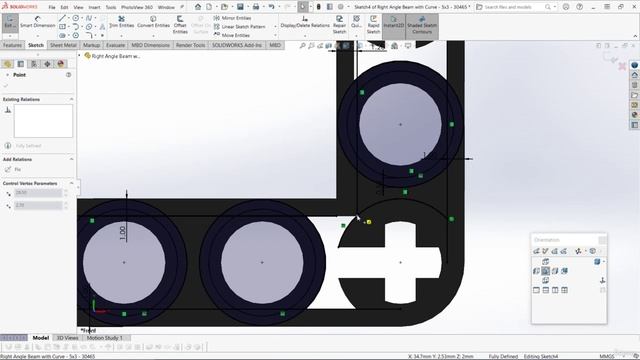Screen dimensions: 640x360
Task: Click the Save icon
Action: [x=240, y=7]
